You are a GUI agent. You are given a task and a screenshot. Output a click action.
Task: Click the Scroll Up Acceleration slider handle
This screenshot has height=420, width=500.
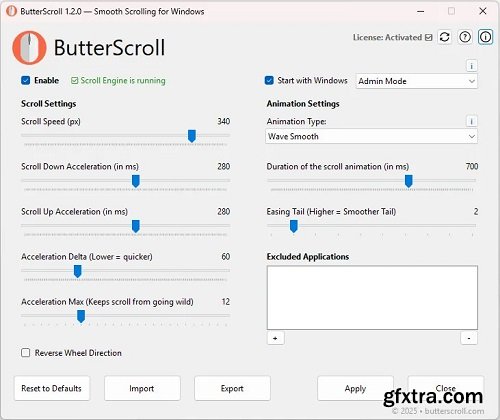[136, 226]
